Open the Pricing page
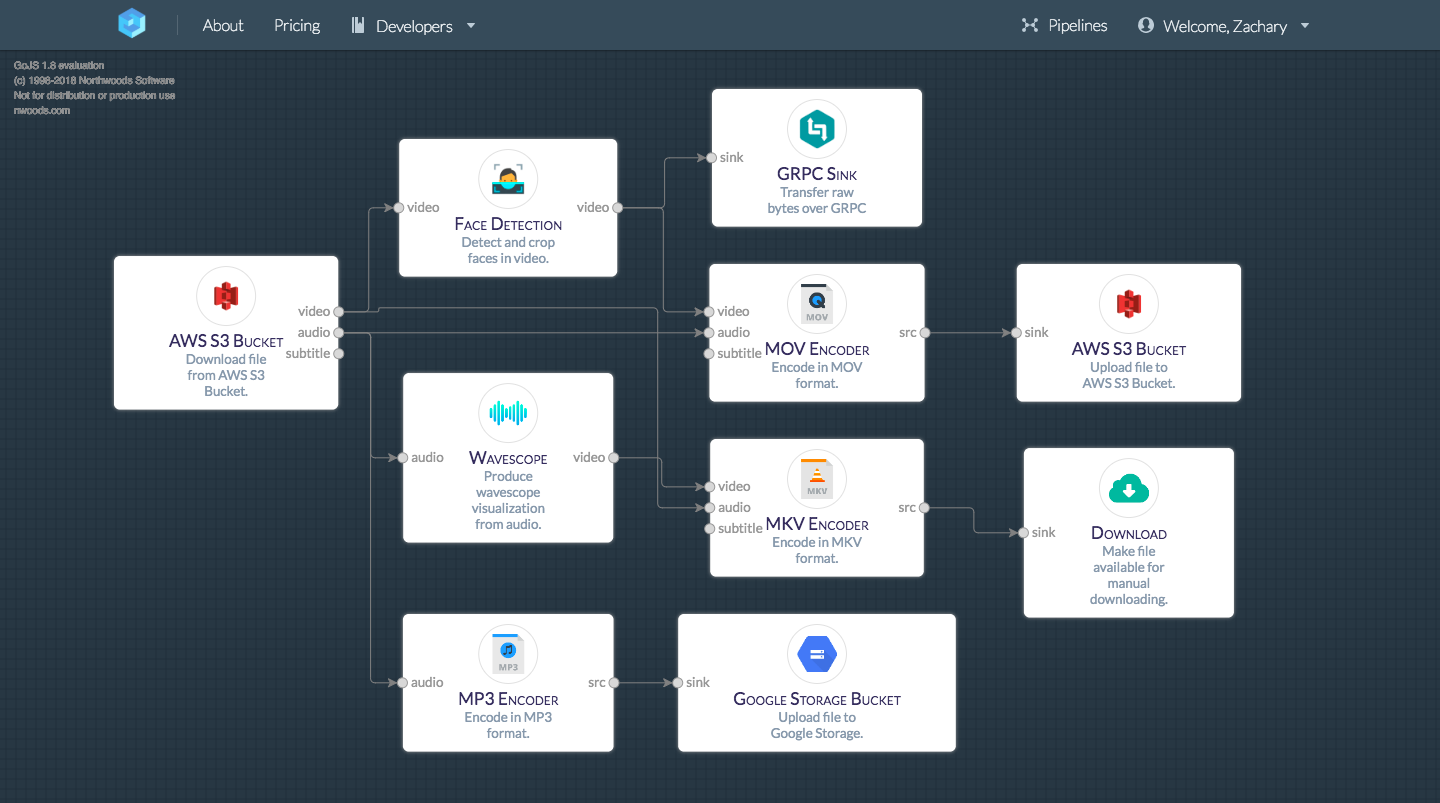The width and height of the screenshot is (1440, 803). coord(297,26)
